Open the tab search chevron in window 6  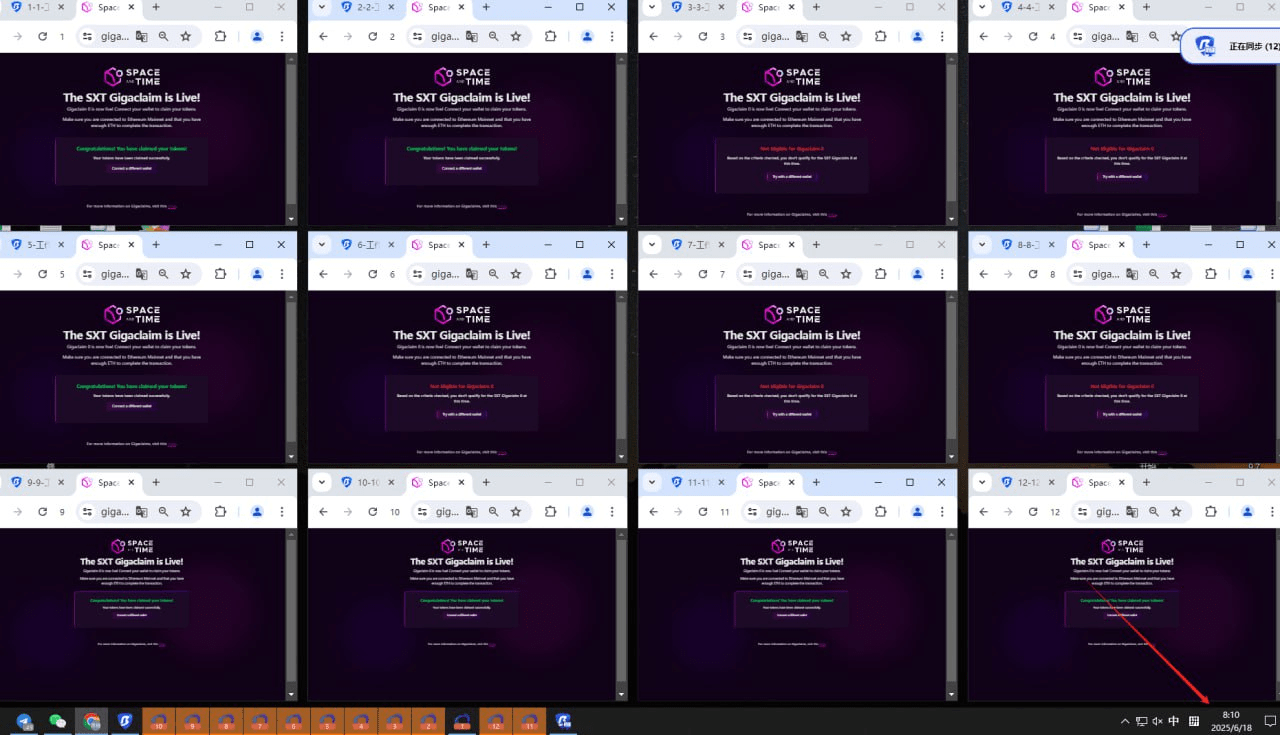322,244
